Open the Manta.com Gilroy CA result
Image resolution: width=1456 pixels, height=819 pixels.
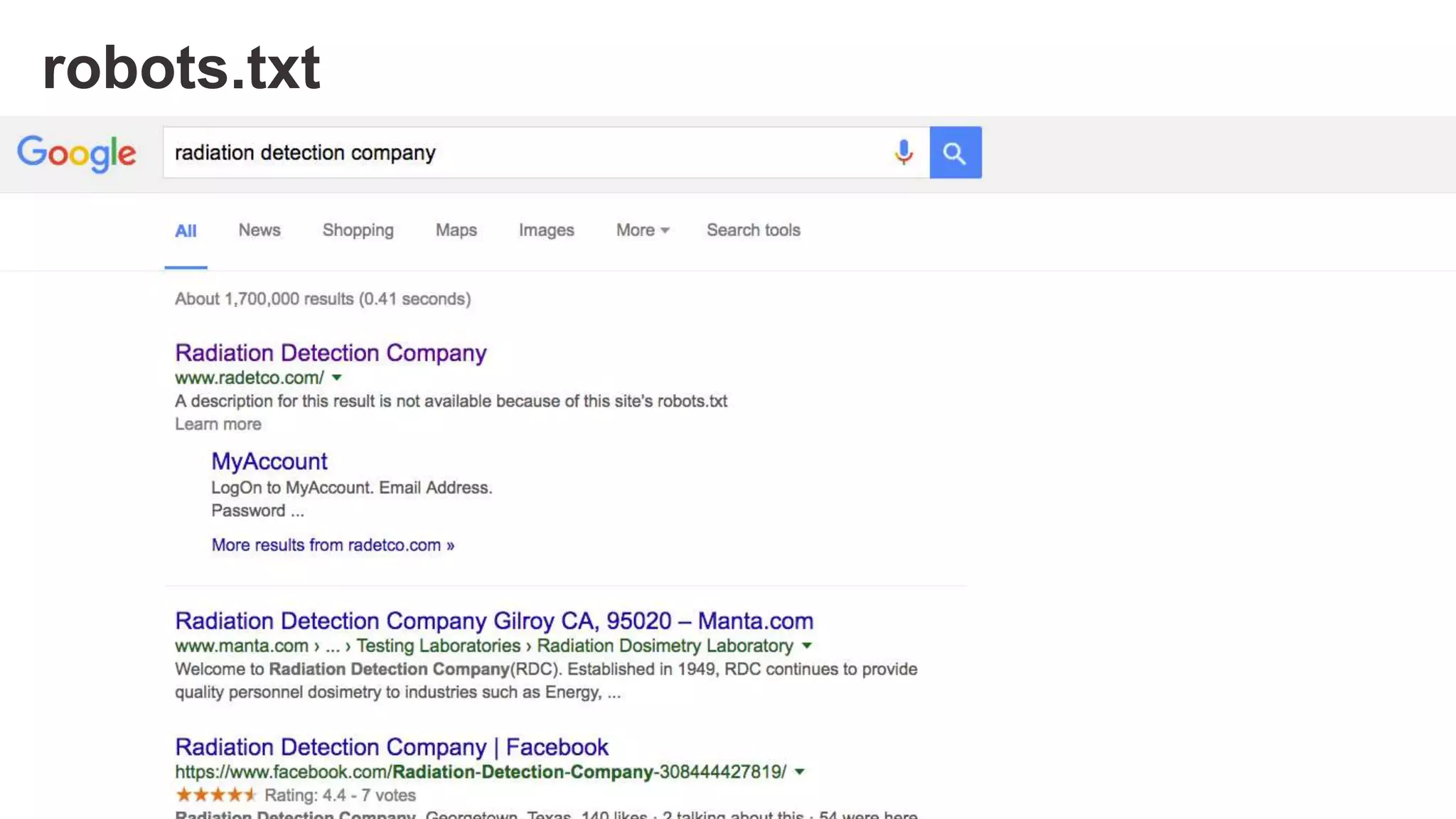[x=494, y=621]
